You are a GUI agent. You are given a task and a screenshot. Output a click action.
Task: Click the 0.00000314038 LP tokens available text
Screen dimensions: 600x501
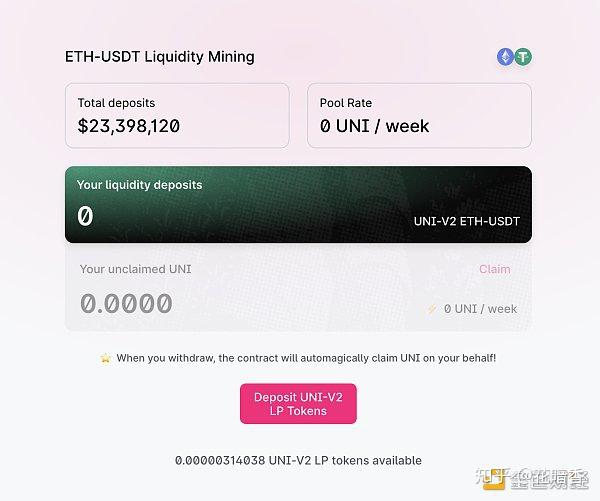click(x=298, y=460)
